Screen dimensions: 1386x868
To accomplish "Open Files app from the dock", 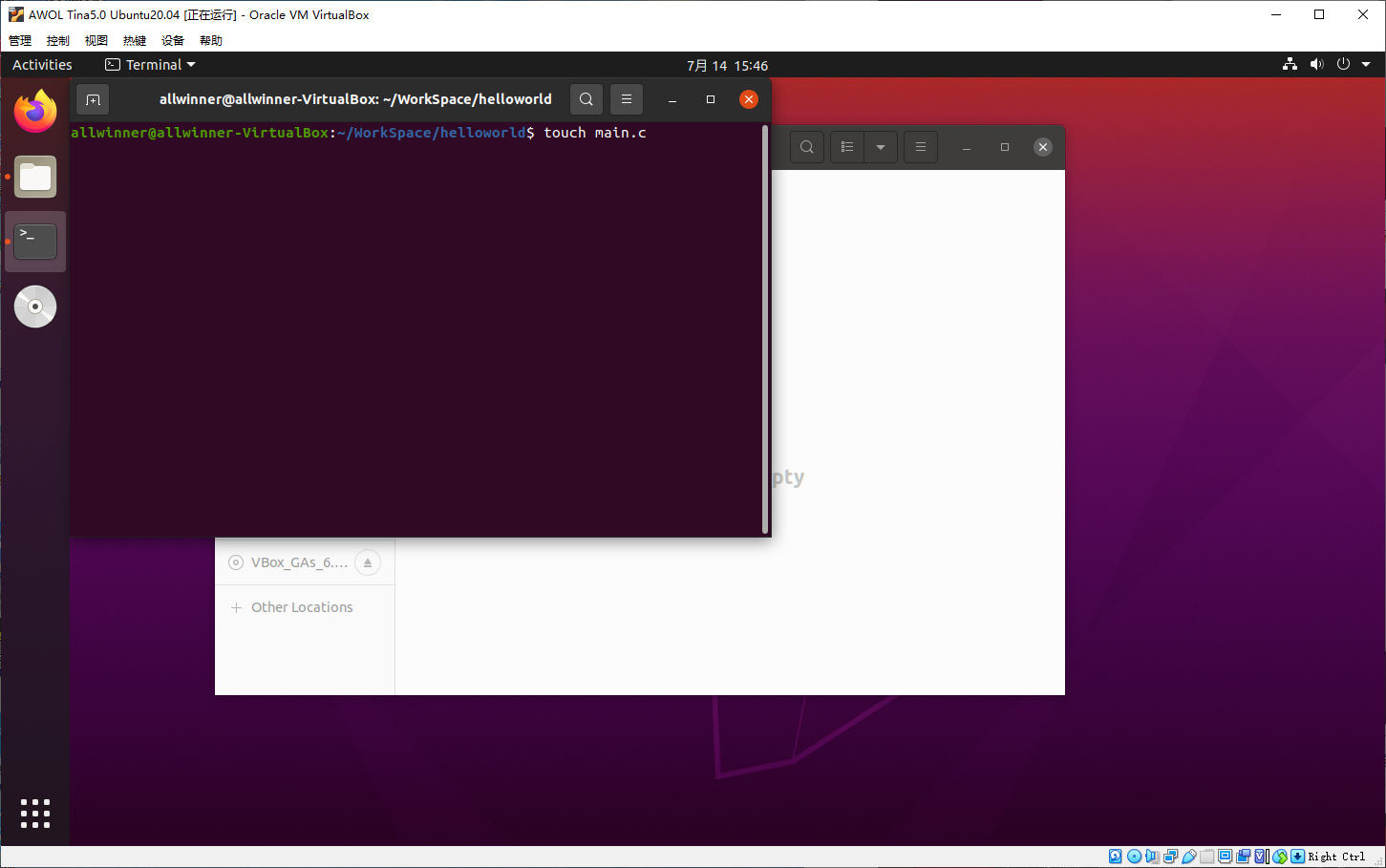I will (x=35, y=178).
